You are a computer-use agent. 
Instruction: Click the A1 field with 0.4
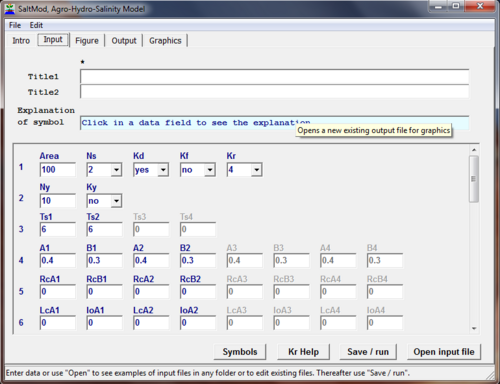tap(58, 260)
